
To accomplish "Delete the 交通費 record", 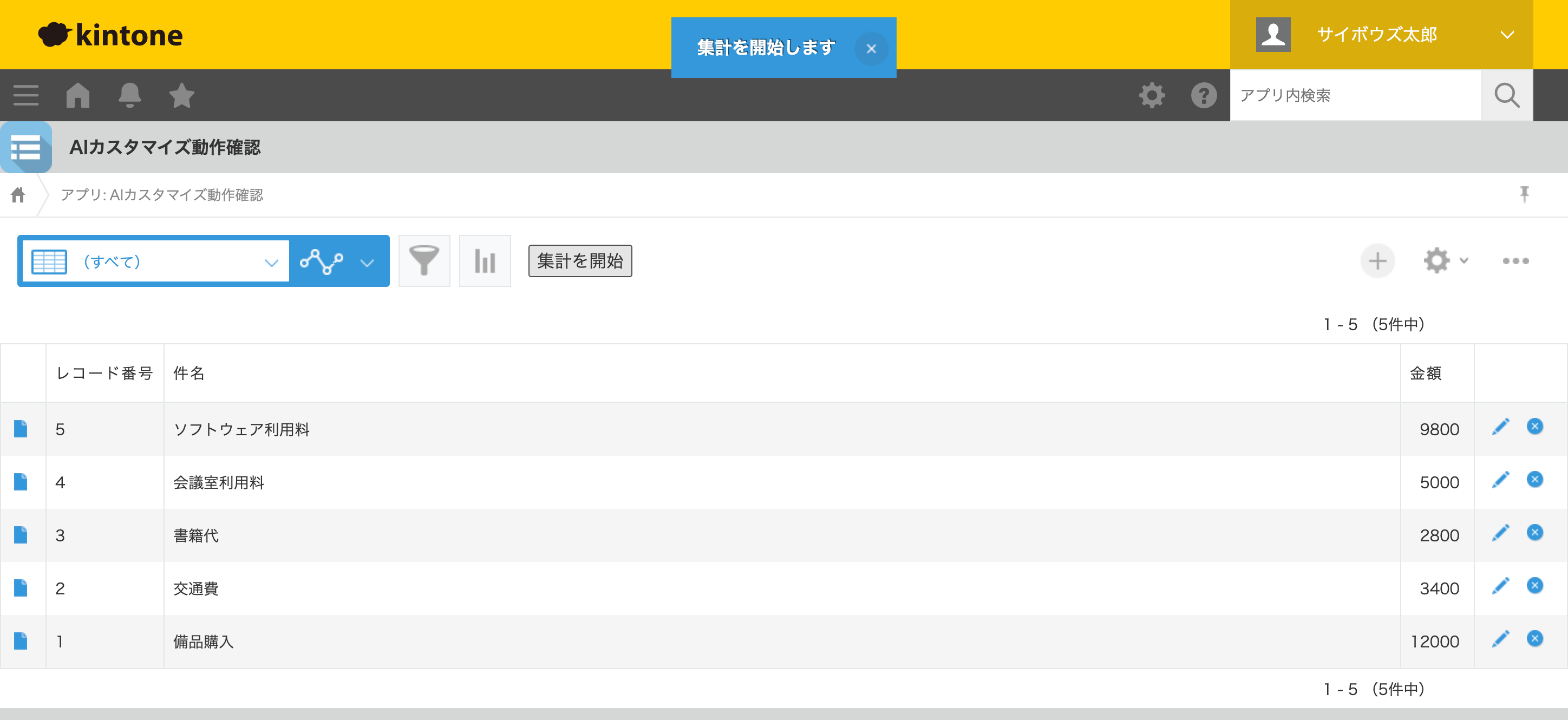I will pyautogui.click(x=1535, y=586).
